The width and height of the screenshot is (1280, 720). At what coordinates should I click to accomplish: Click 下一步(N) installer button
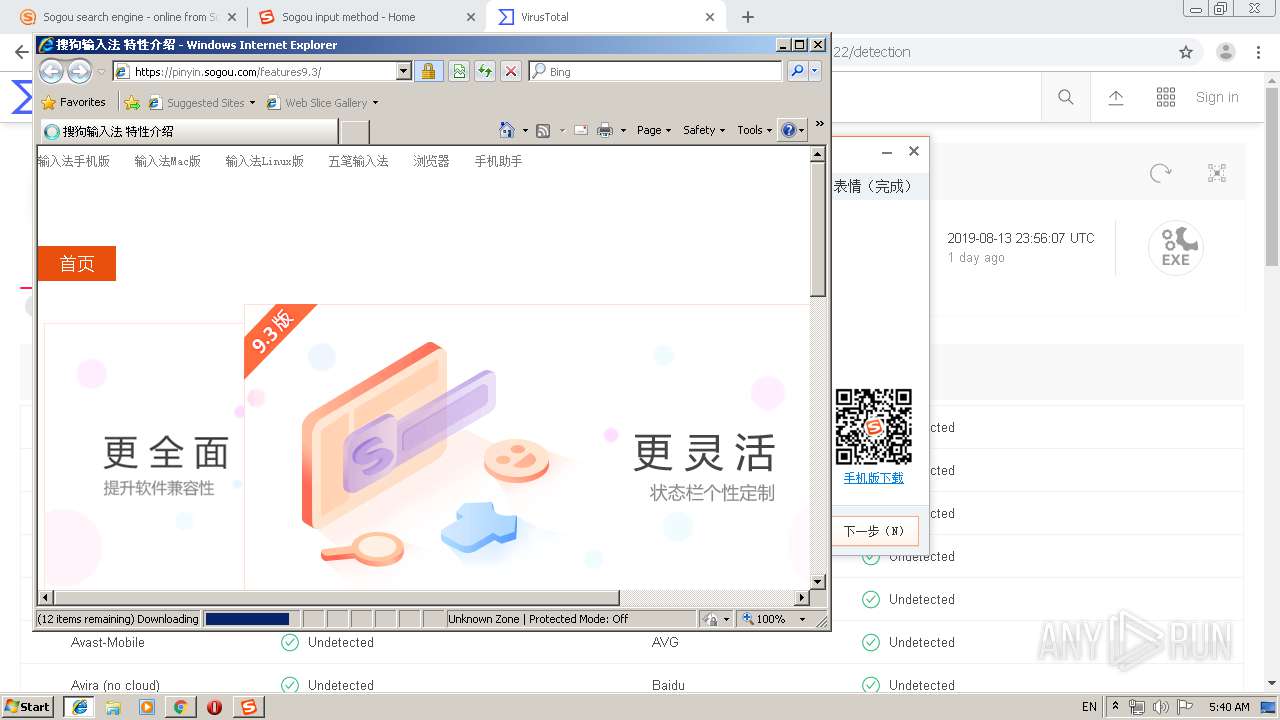click(x=874, y=531)
